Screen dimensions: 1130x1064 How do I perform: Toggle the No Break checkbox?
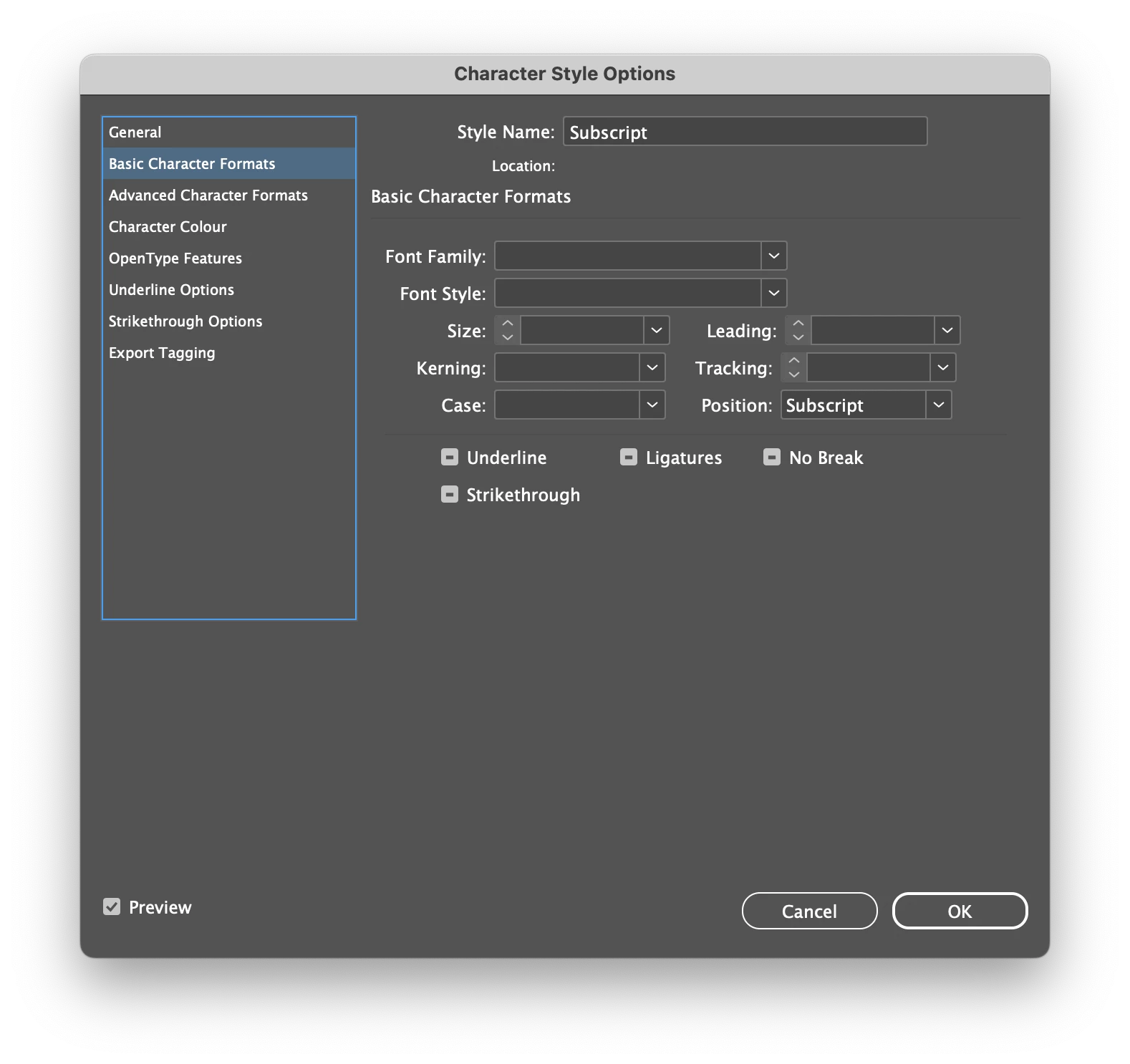point(772,457)
